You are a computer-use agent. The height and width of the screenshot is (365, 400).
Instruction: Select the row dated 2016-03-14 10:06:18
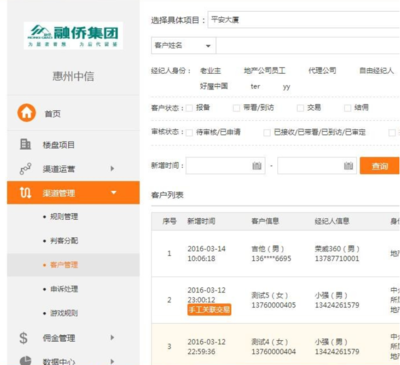pos(276,254)
